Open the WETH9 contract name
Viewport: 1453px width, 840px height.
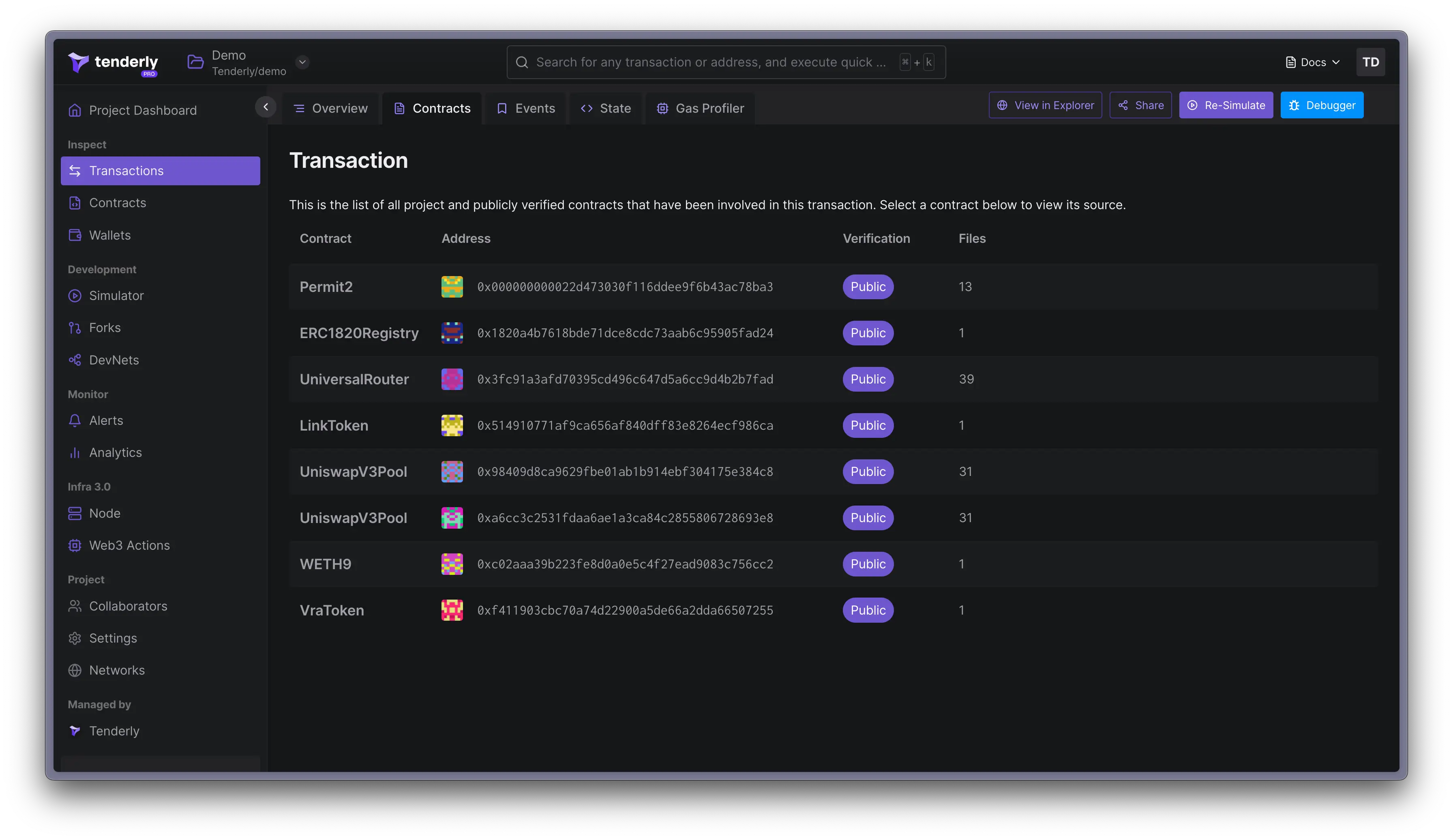pyautogui.click(x=325, y=564)
